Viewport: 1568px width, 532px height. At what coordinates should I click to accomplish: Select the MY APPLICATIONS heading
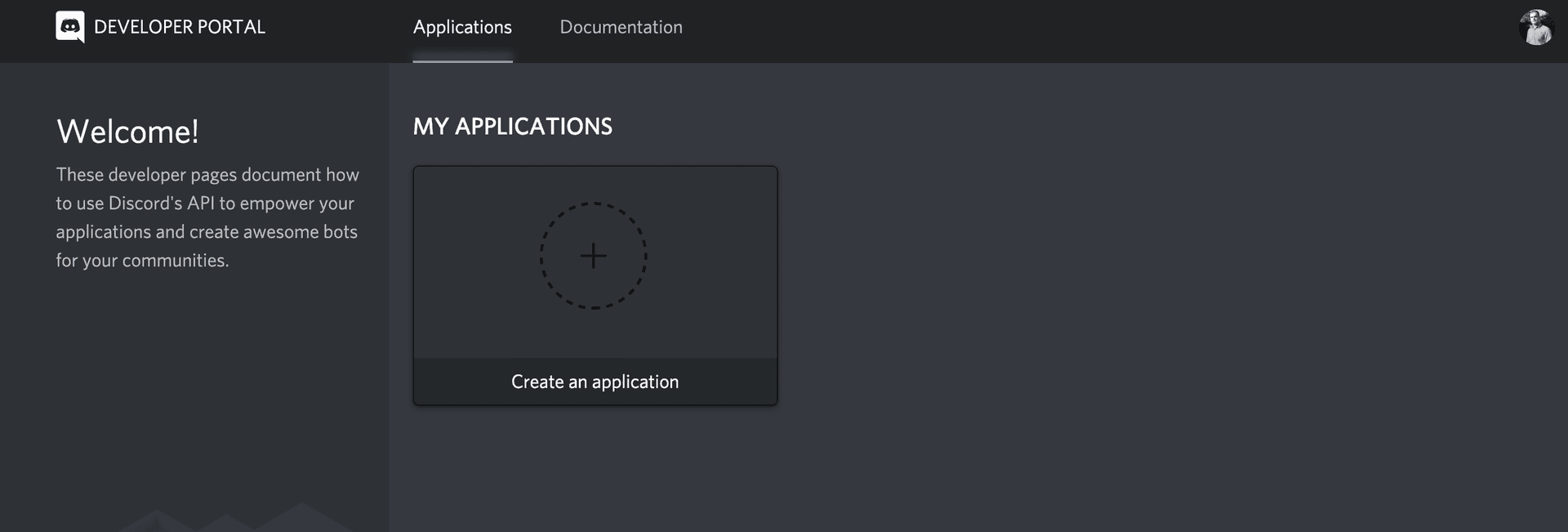click(512, 127)
